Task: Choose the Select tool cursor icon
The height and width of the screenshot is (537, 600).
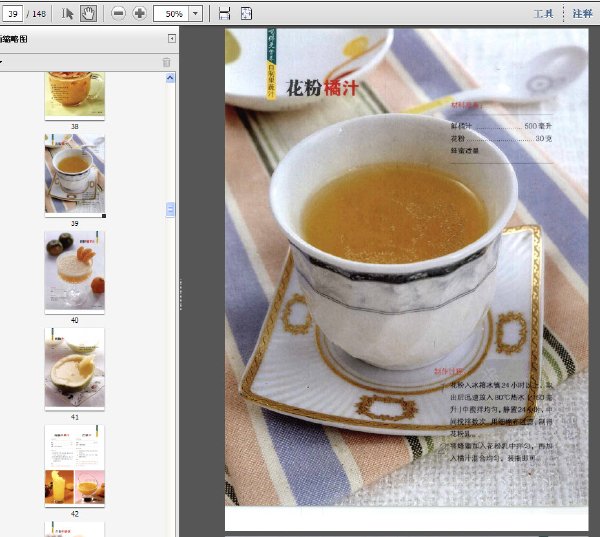Action: tap(67, 14)
